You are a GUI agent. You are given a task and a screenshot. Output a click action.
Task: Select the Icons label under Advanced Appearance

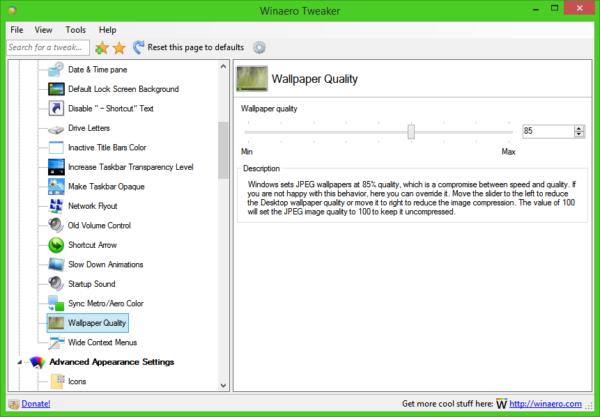(77, 381)
